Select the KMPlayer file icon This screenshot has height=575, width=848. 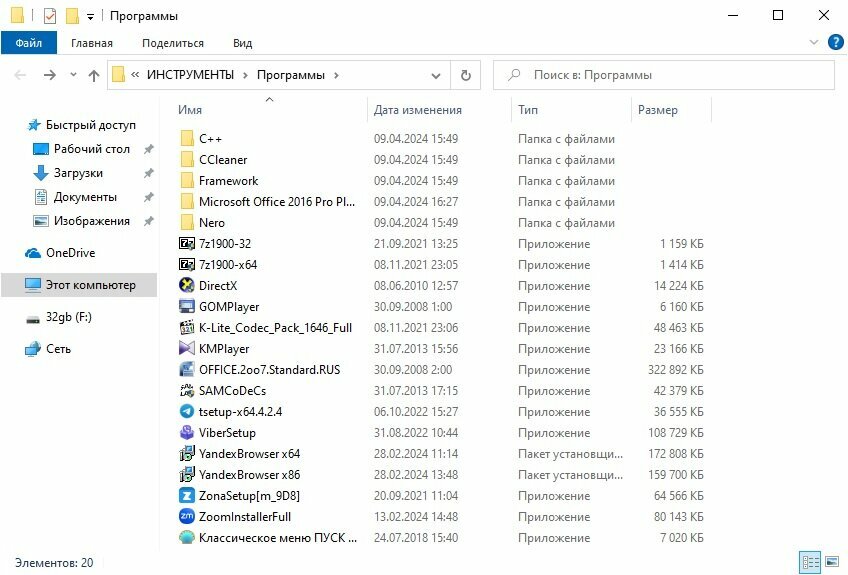pyautogui.click(x=187, y=348)
